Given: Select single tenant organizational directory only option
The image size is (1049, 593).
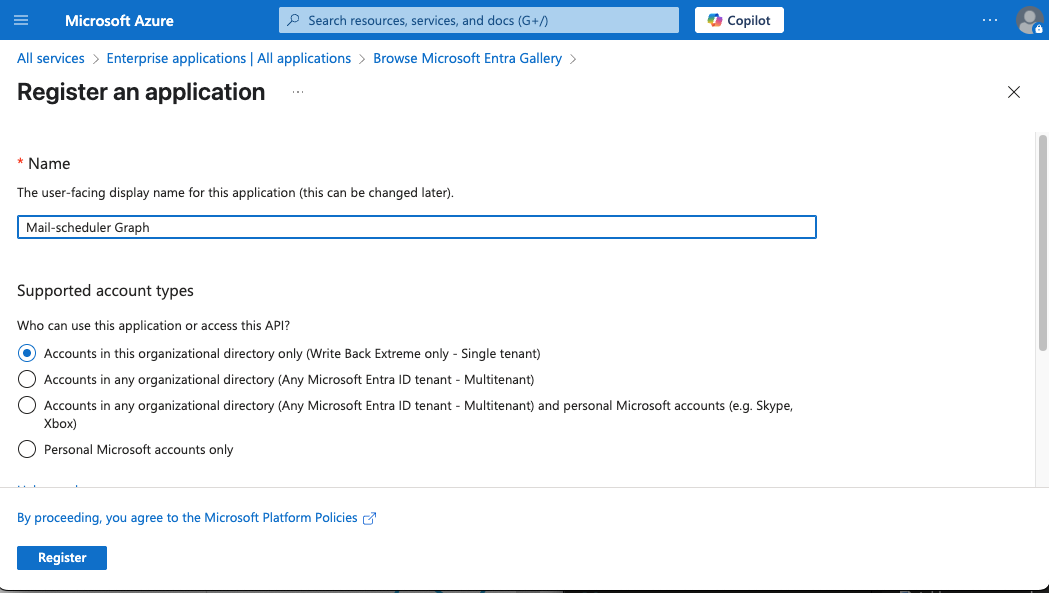Looking at the screenshot, I should 27,353.
